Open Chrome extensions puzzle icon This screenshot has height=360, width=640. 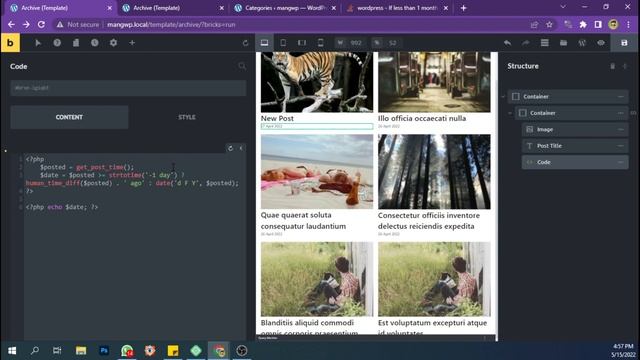tap(583, 24)
